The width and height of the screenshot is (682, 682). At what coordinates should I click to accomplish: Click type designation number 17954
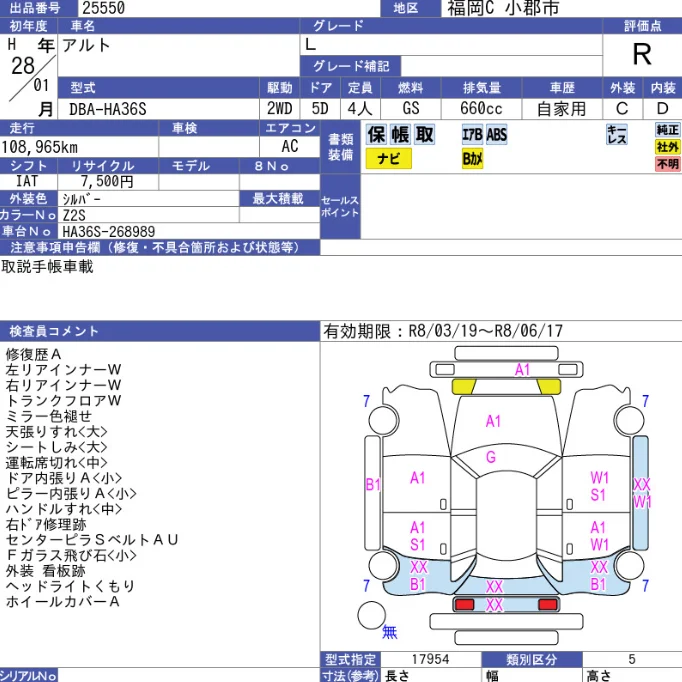coord(431,659)
